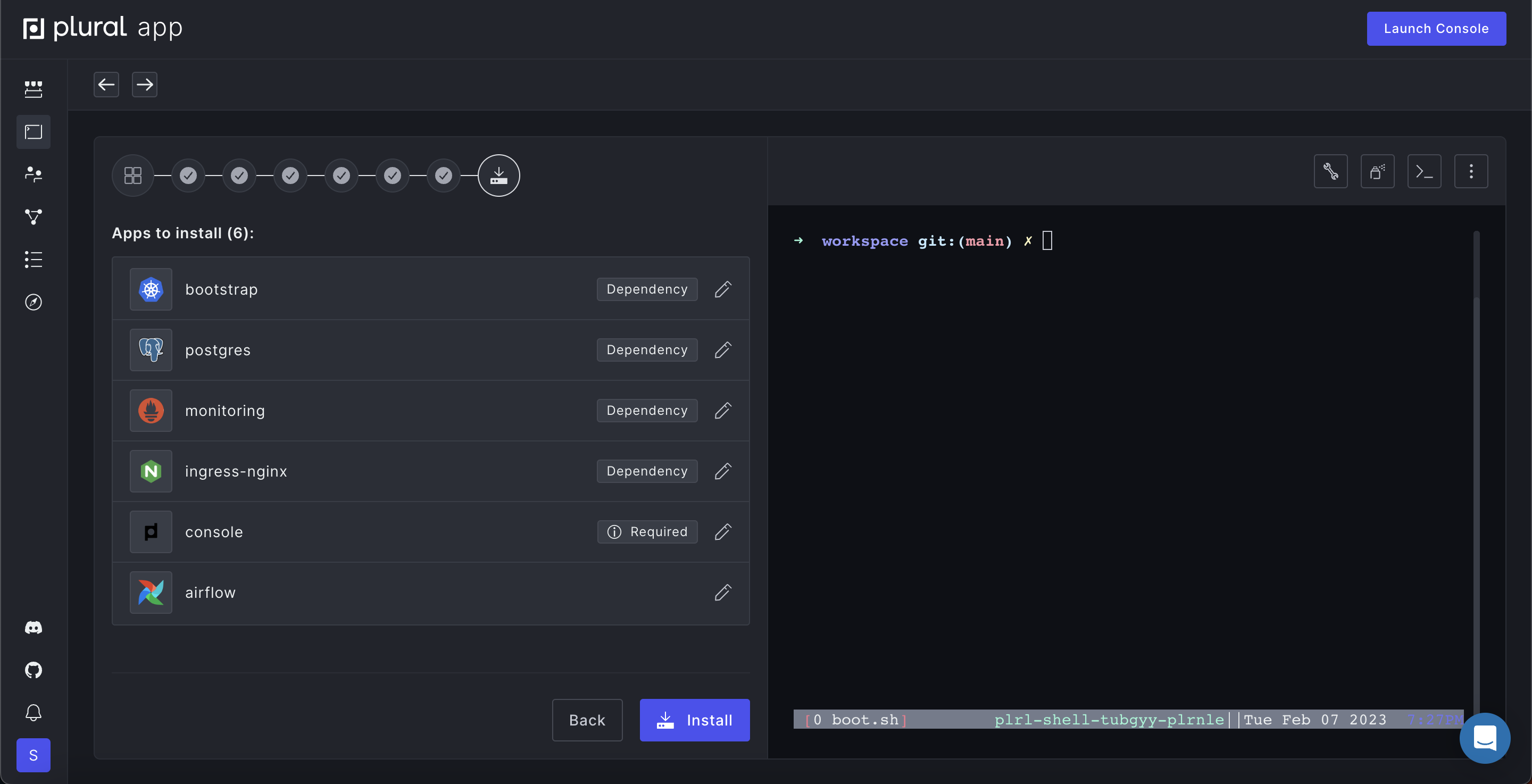This screenshot has height=784, width=1532.
Task: Open the terminal prompt icon button
Action: coord(1424,172)
